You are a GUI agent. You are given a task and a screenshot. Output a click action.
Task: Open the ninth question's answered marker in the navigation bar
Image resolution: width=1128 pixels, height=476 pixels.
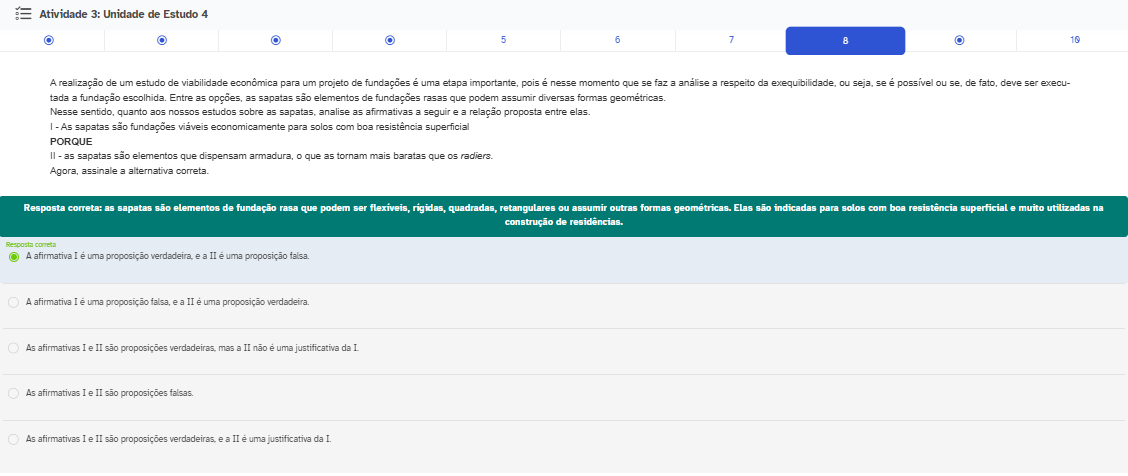click(x=959, y=40)
